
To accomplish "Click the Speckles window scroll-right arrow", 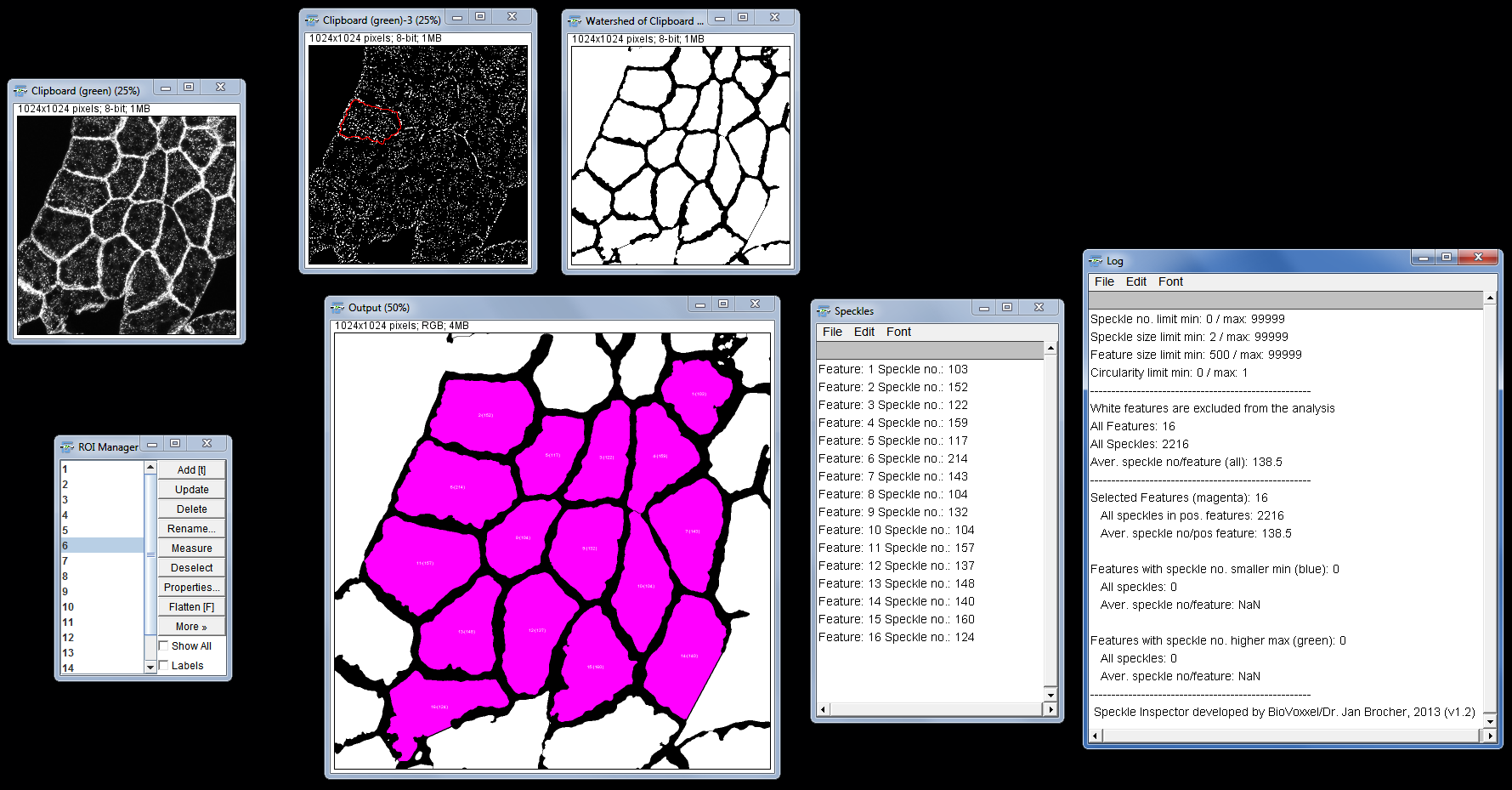I will coord(1050,709).
